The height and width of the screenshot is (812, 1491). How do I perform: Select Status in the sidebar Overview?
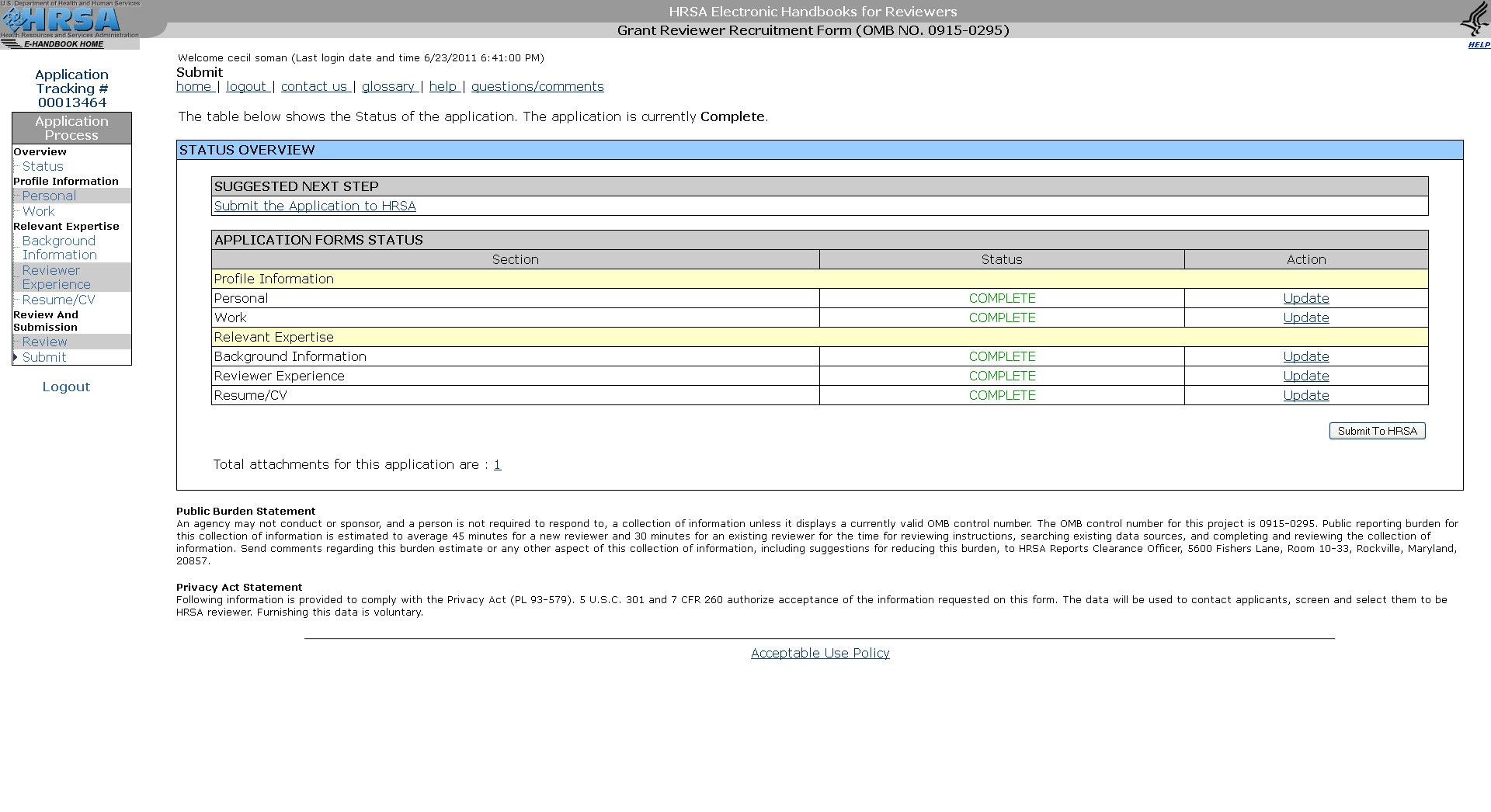click(x=43, y=166)
